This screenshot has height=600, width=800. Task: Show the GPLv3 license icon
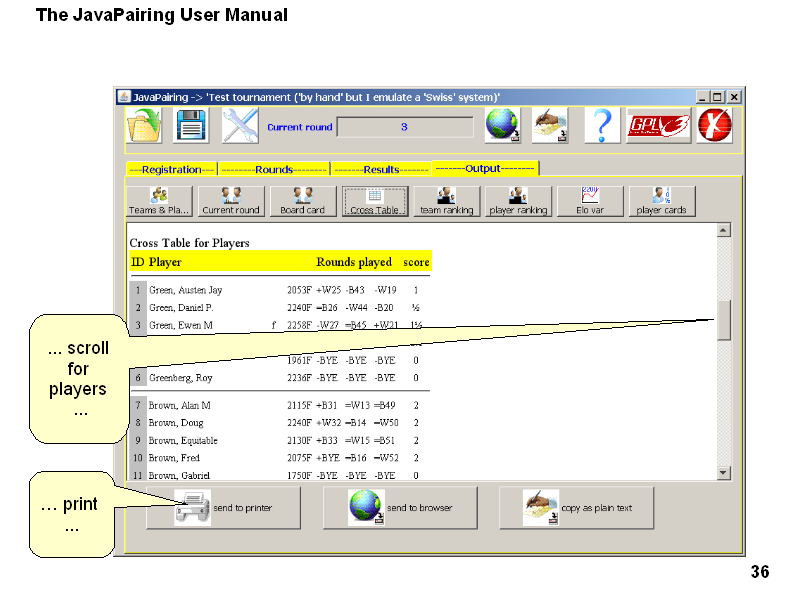click(658, 126)
